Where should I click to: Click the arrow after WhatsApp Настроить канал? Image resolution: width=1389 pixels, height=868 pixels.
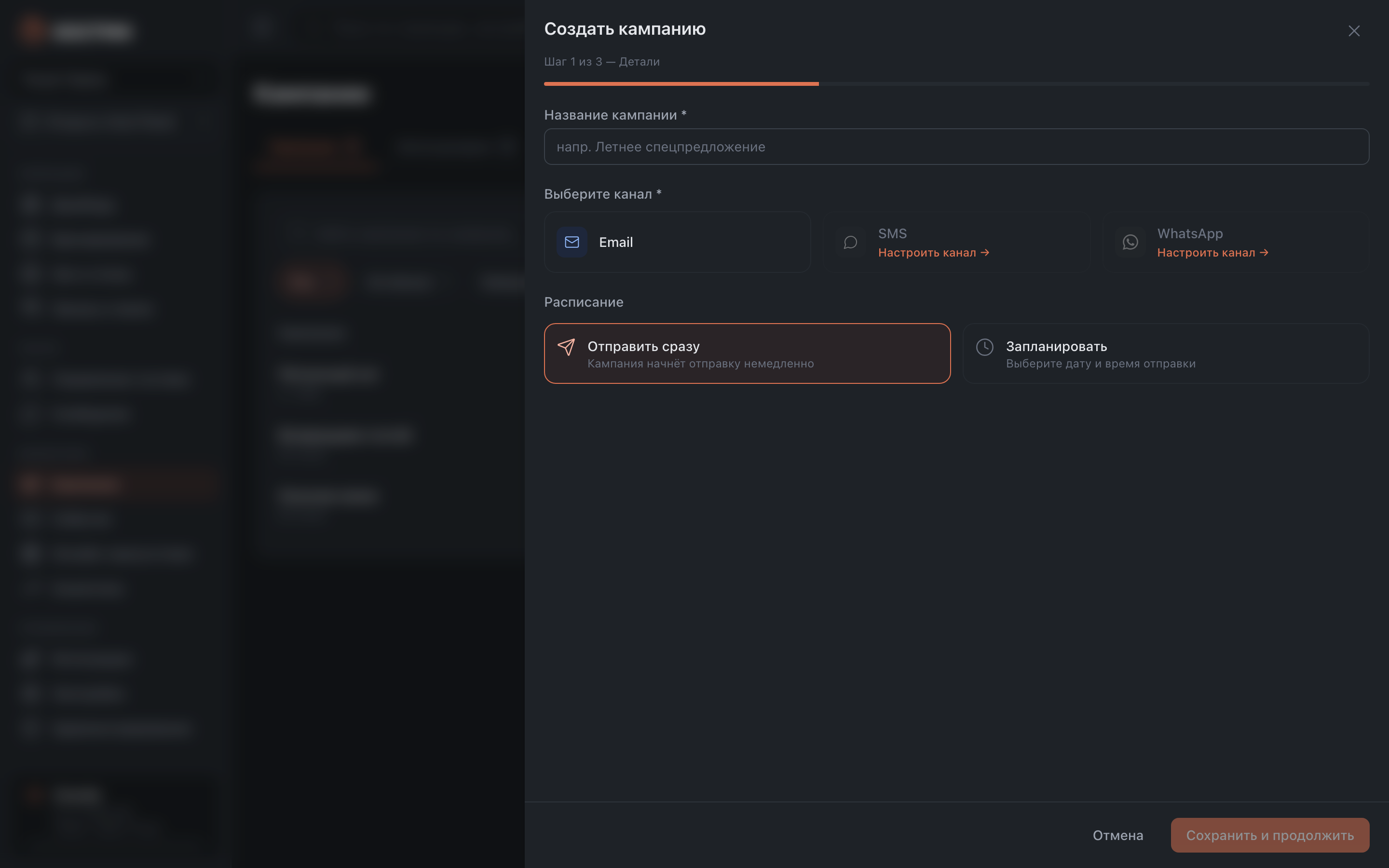(1264, 253)
